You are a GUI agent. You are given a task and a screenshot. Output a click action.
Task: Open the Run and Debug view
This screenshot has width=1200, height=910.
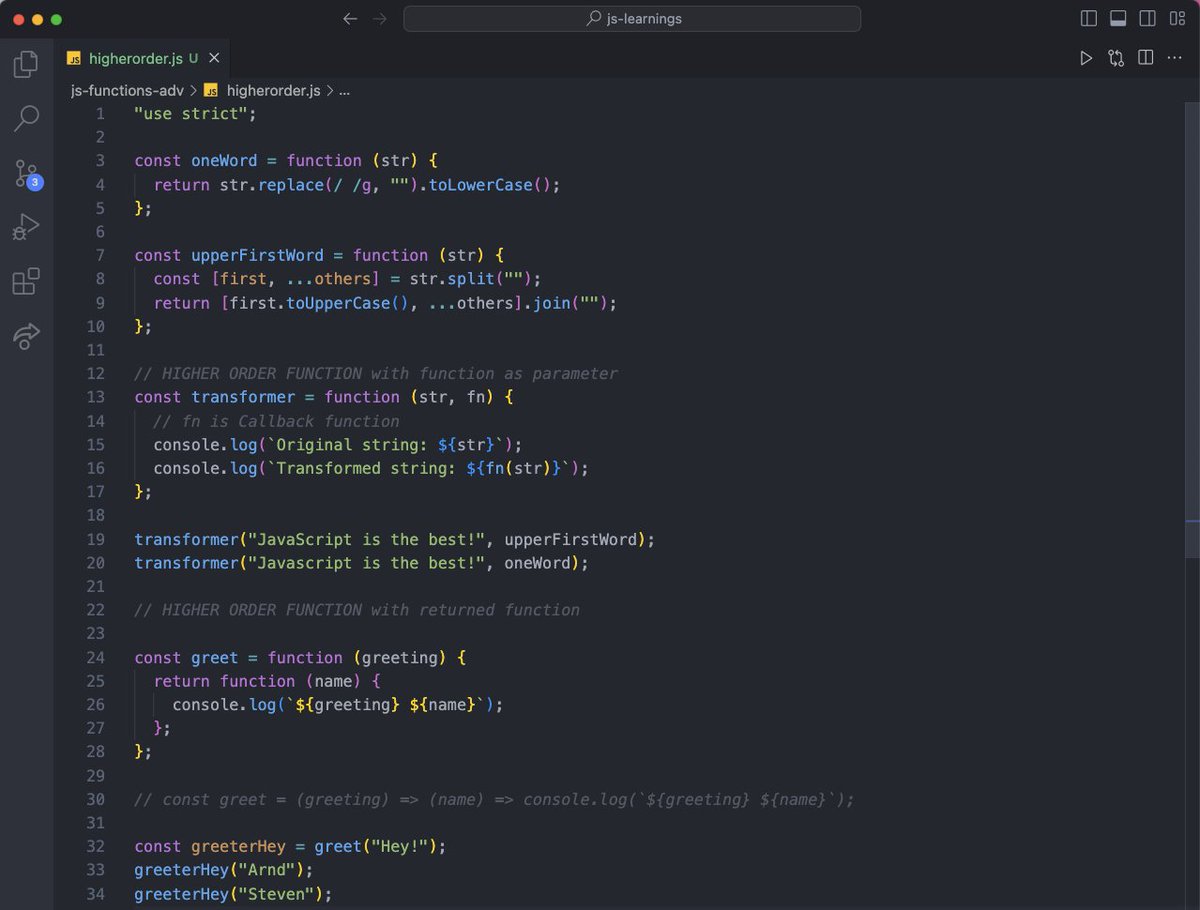pyautogui.click(x=26, y=228)
